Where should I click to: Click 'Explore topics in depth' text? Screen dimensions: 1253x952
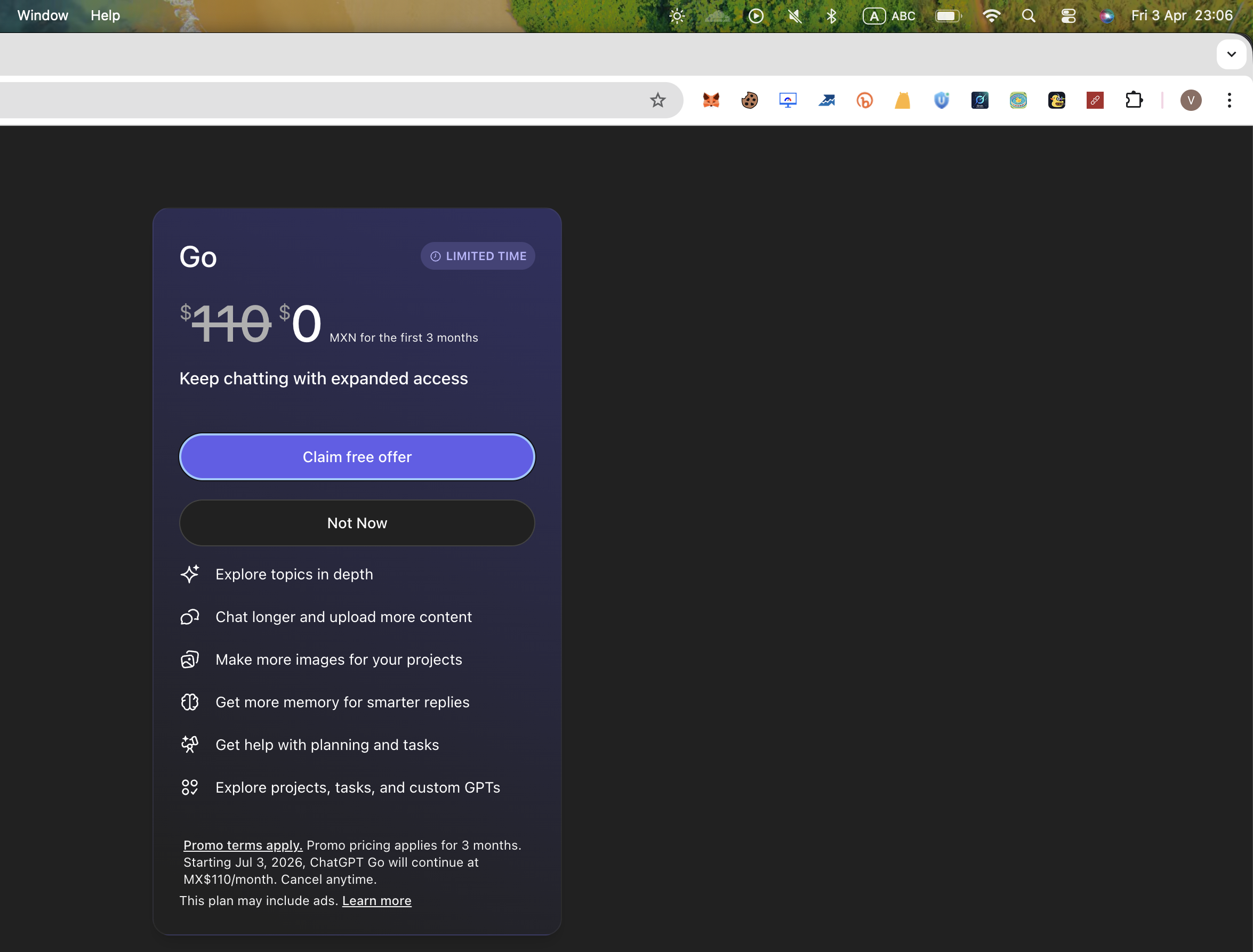click(294, 574)
